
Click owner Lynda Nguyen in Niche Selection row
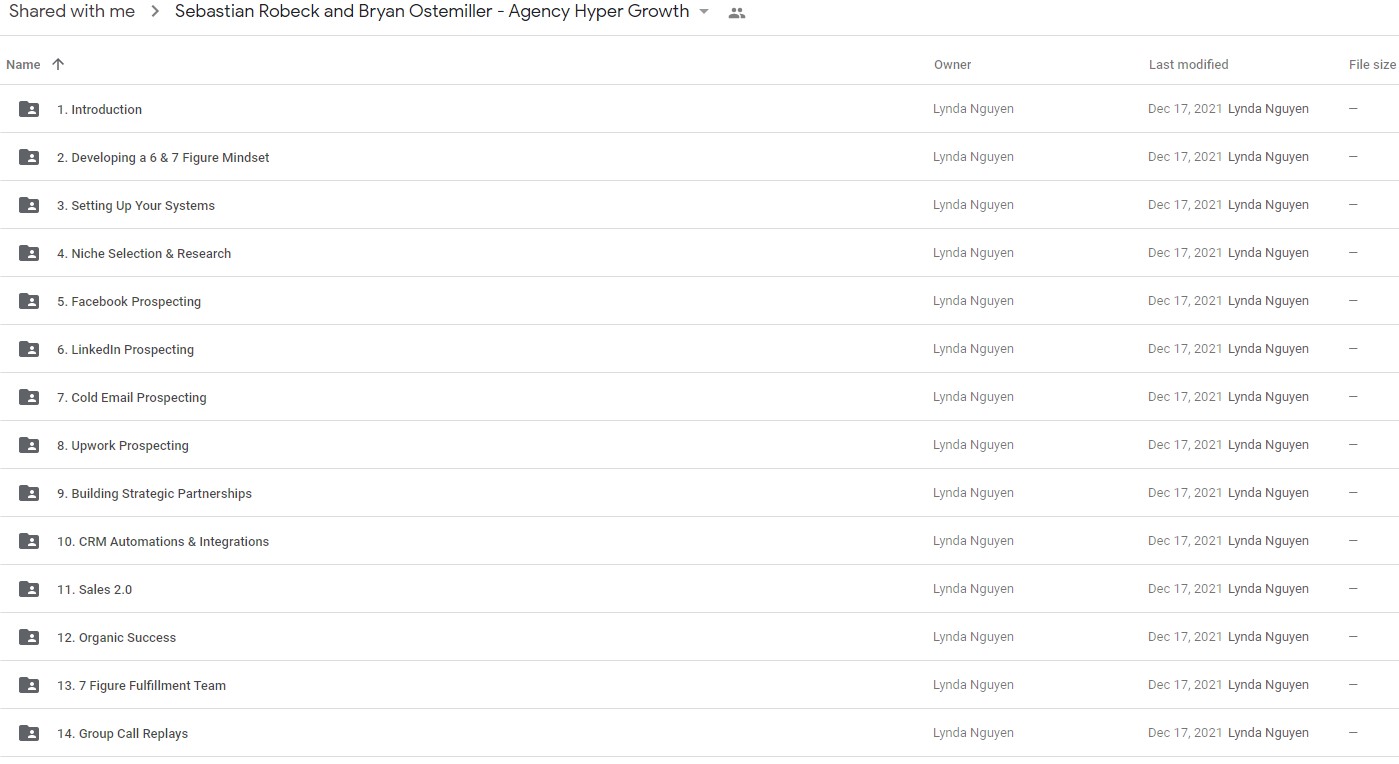973,253
